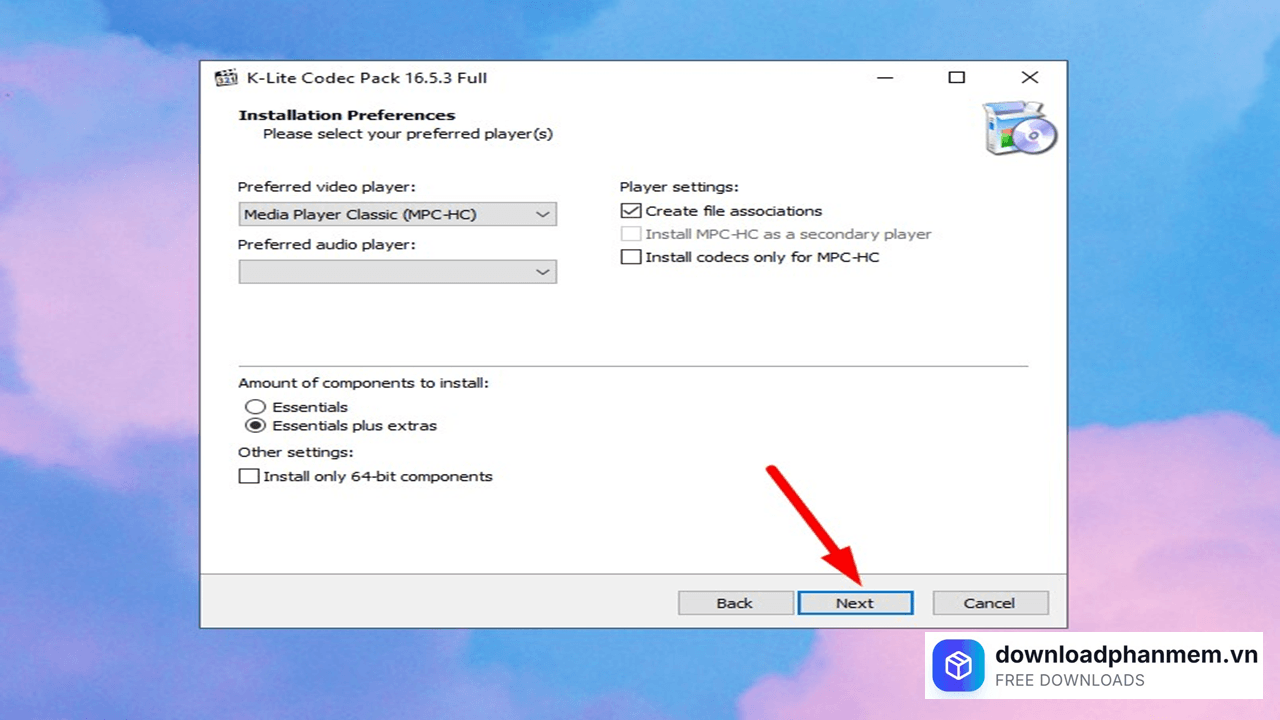Image resolution: width=1280 pixels, height=720 pixels.
Task: Select the Essentials radio option
Action: 256,407
